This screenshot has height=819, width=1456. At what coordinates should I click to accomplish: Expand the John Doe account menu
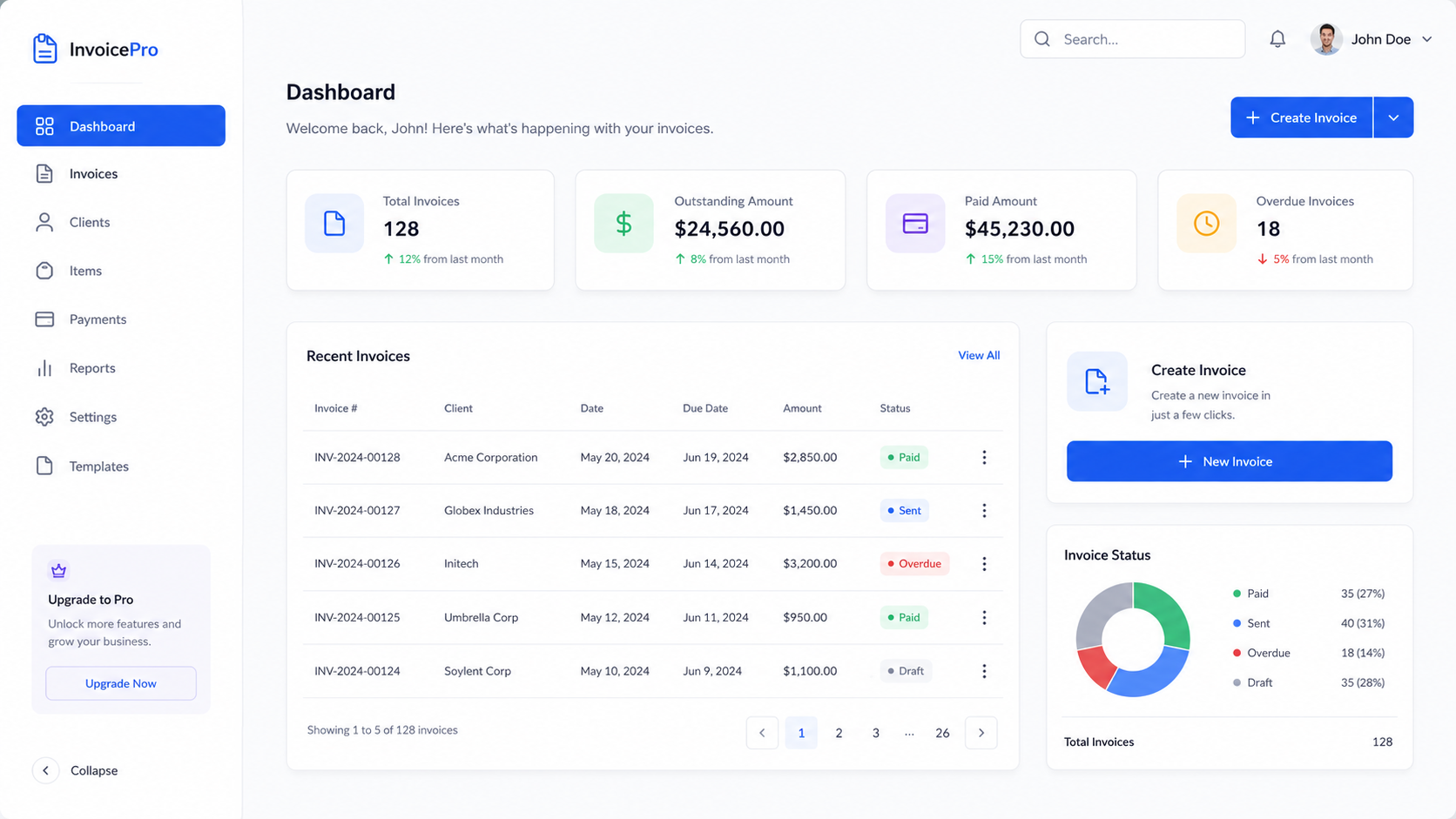pos(1426,39)
